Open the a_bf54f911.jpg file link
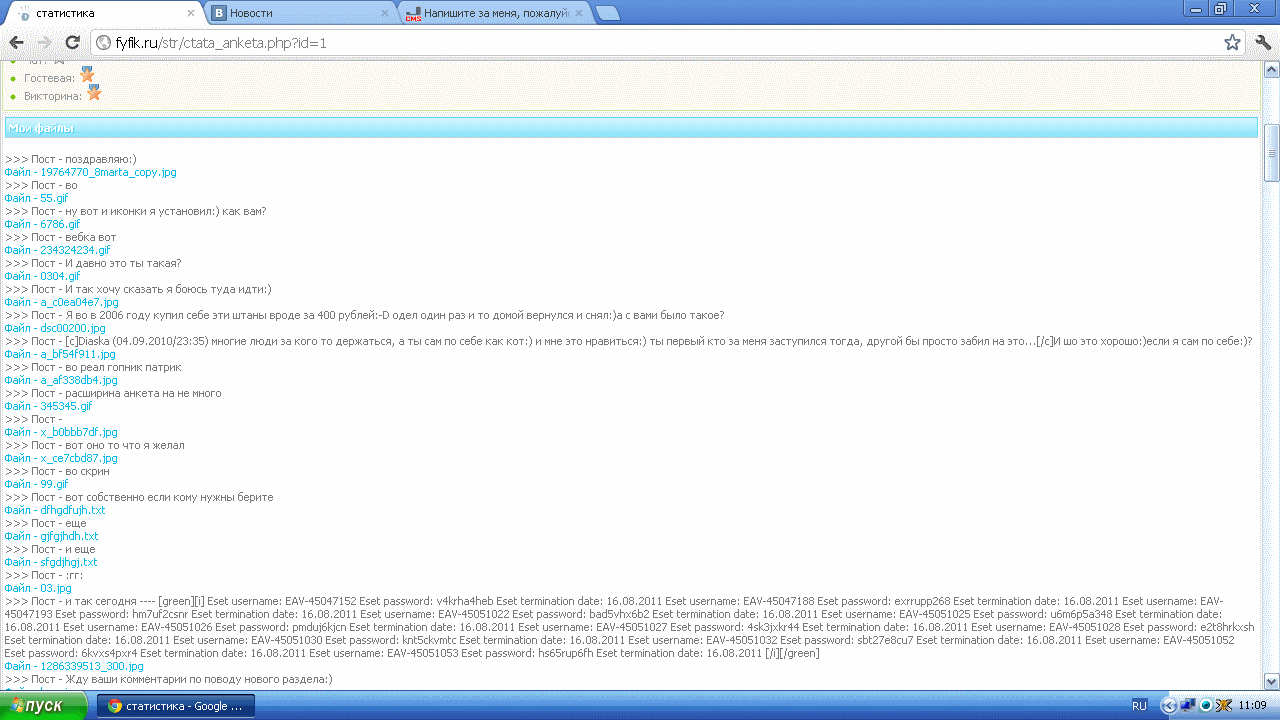The image size is (1280, 720). click(x=60, y=354)
